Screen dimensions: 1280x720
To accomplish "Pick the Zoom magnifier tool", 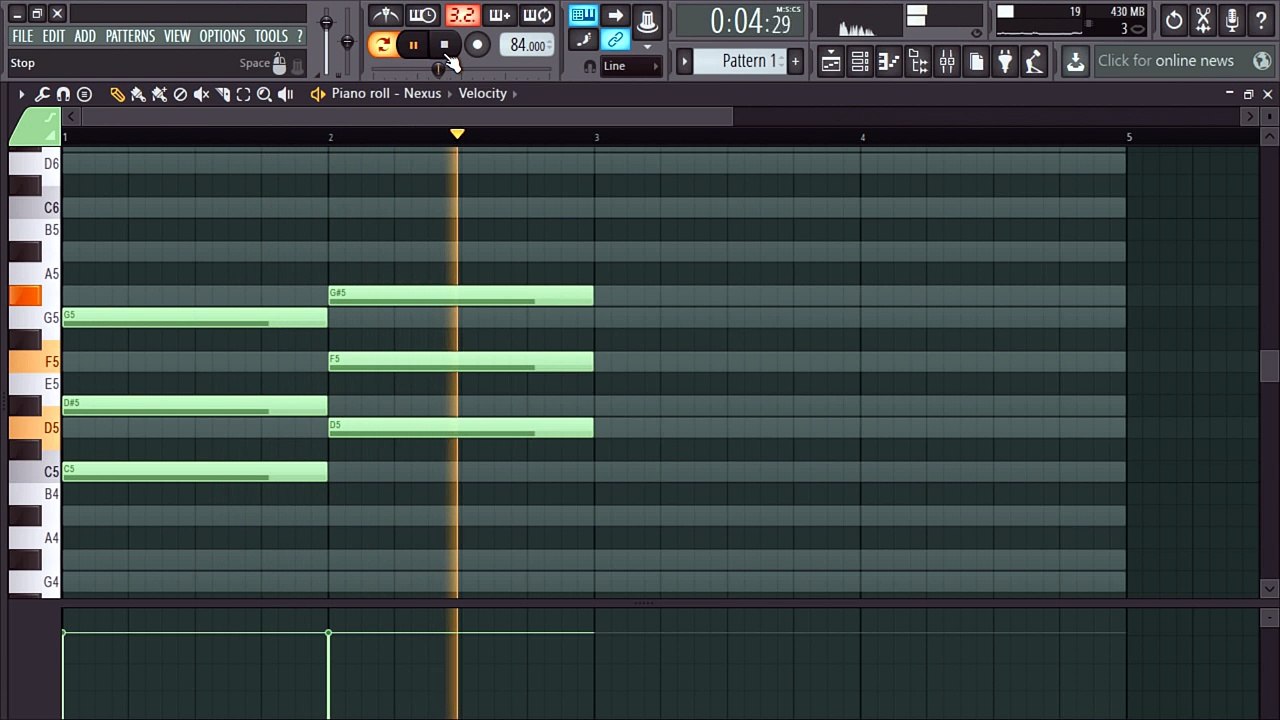I will 264,94.
